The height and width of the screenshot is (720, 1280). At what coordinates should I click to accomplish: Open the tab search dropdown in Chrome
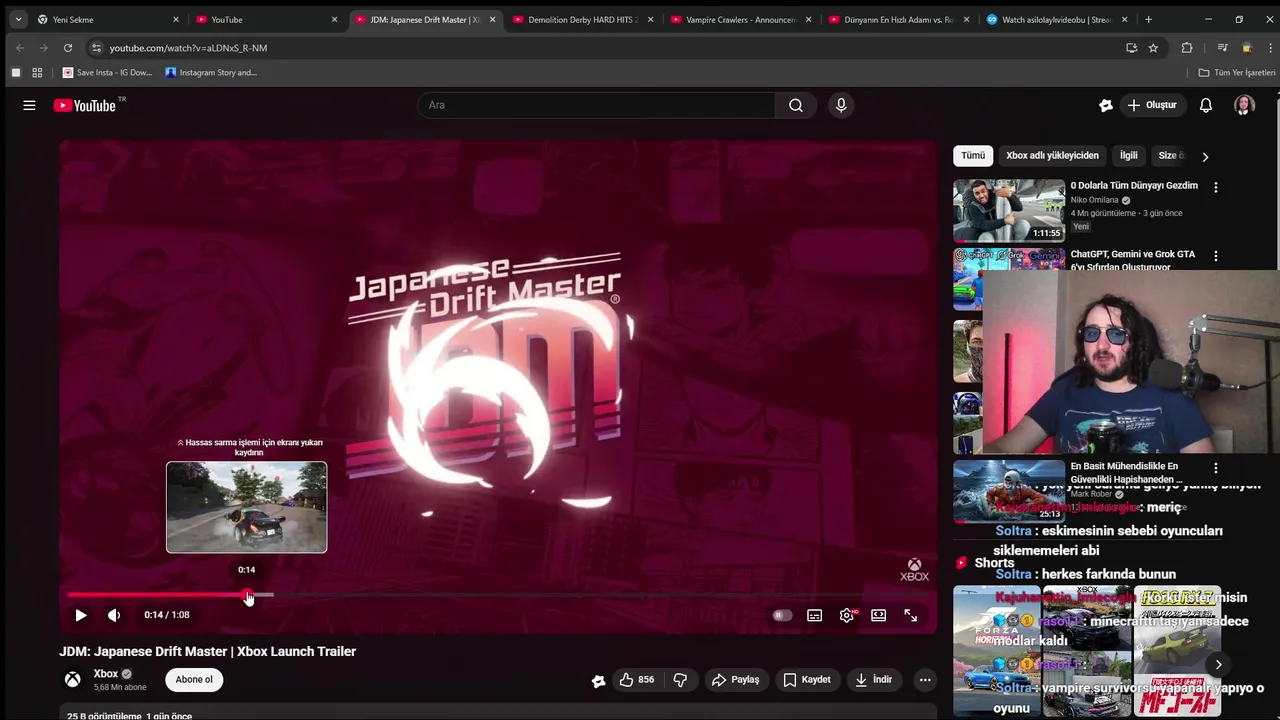click(x=18, y=19)
